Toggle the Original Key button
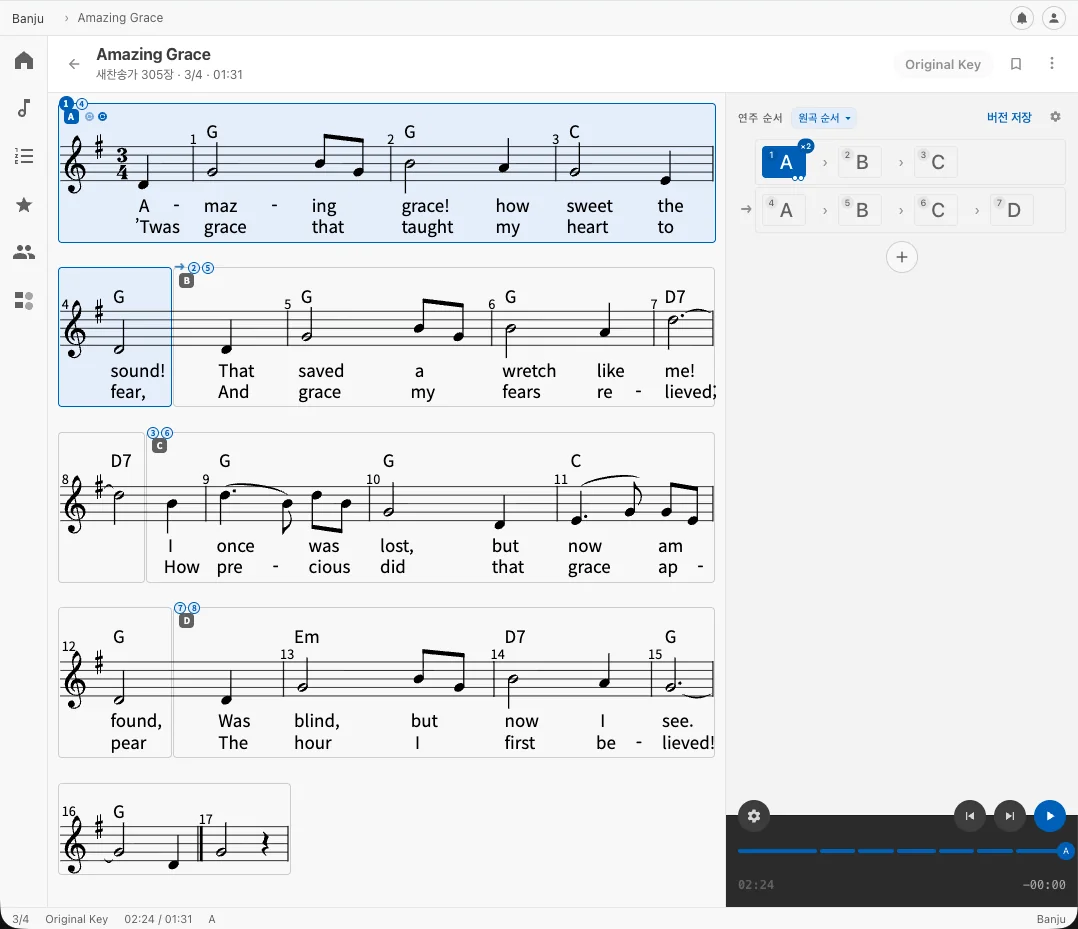The width and height of the screenshot is (1078, 929). (943, 65)
